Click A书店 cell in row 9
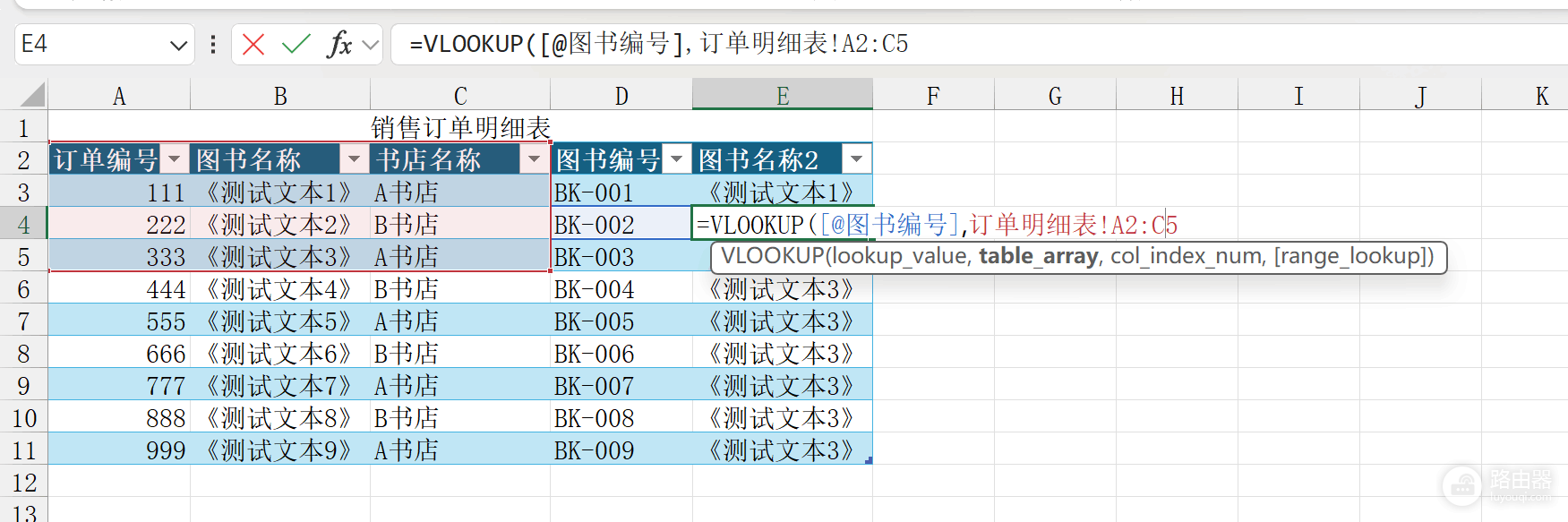The height and width of the screenshot is (522, 1568). (460, 385)
